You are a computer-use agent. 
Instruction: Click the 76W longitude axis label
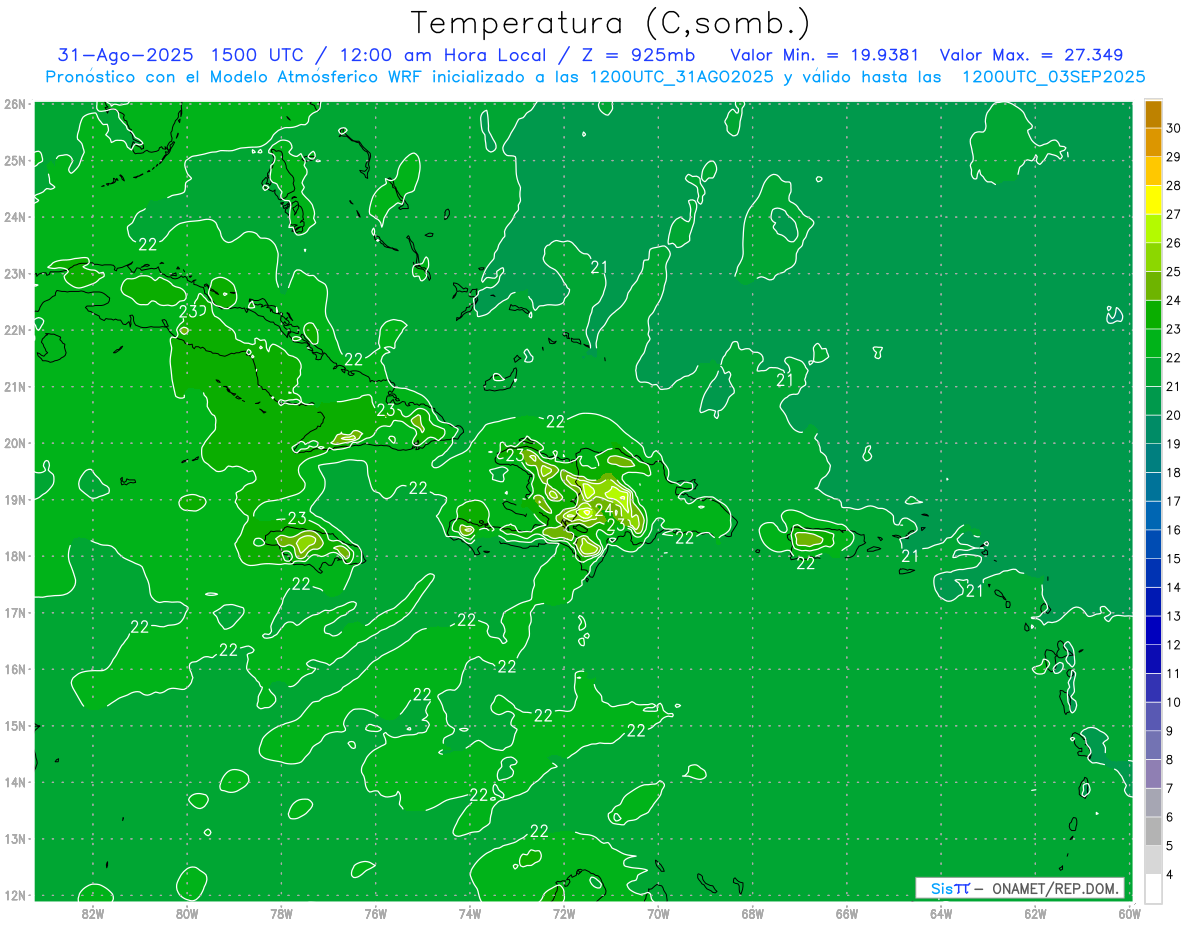(376, 913)
